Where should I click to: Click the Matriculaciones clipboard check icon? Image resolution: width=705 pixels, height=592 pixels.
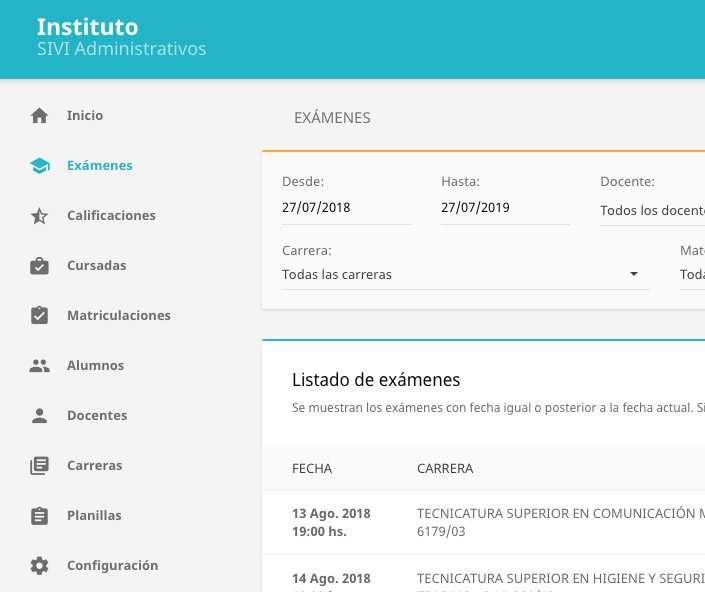point(40,316)
